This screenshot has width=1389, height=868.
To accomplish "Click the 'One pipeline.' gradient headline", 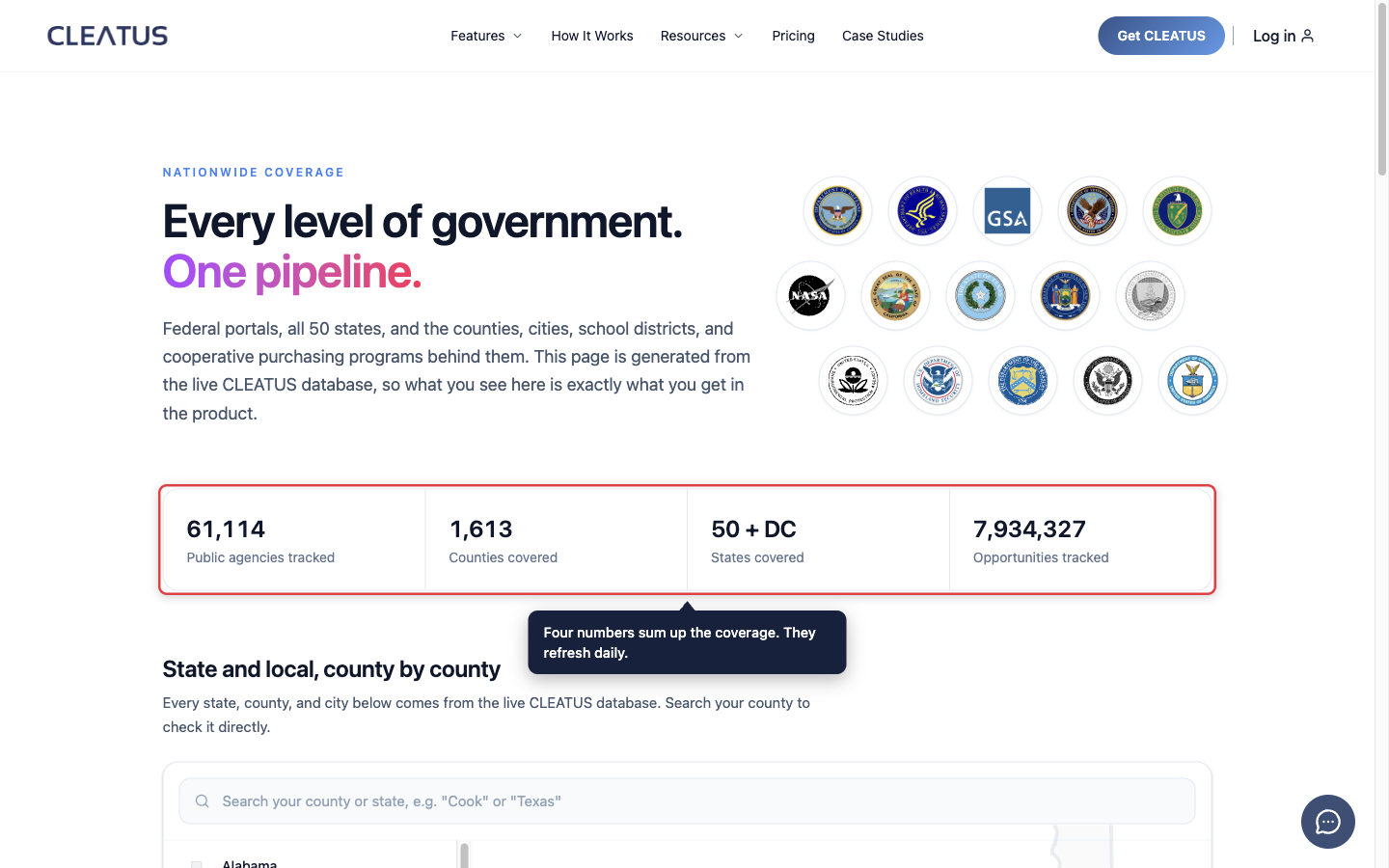I will point(292,272).
